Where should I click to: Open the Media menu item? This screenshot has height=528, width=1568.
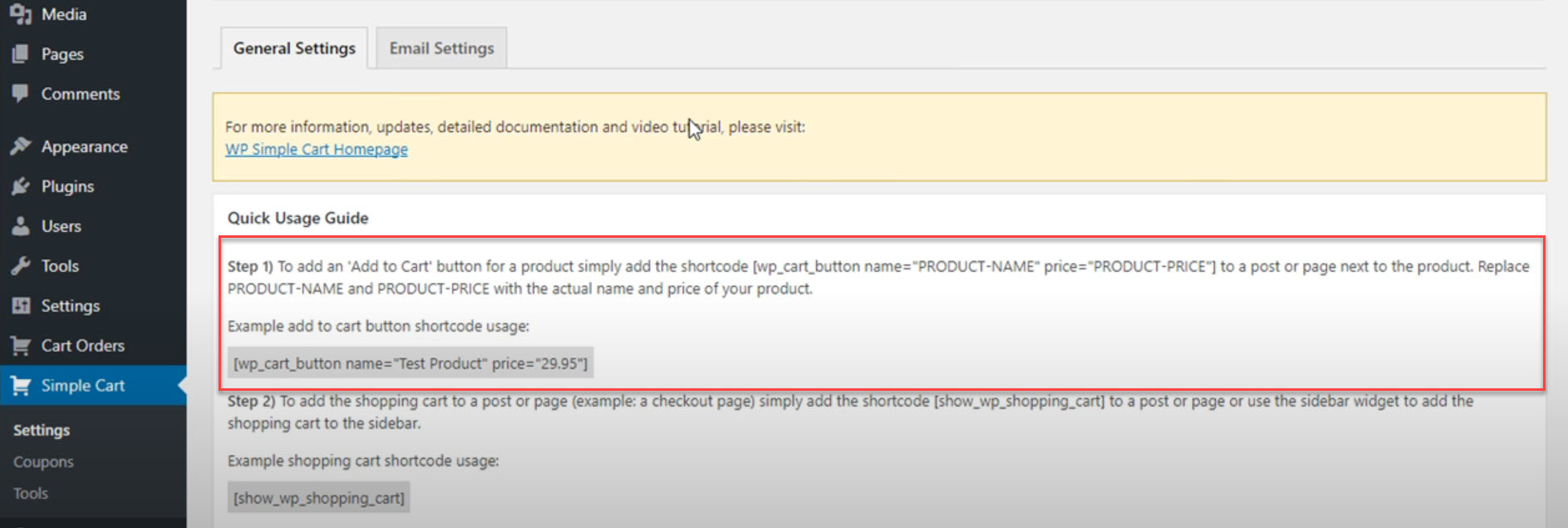click(64, 14)
